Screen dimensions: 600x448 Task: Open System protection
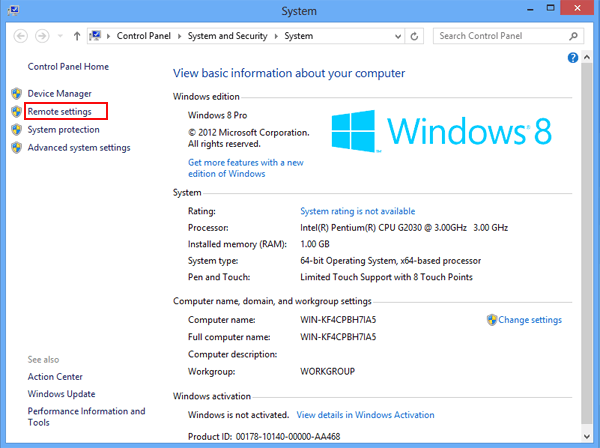pos(63,130)
